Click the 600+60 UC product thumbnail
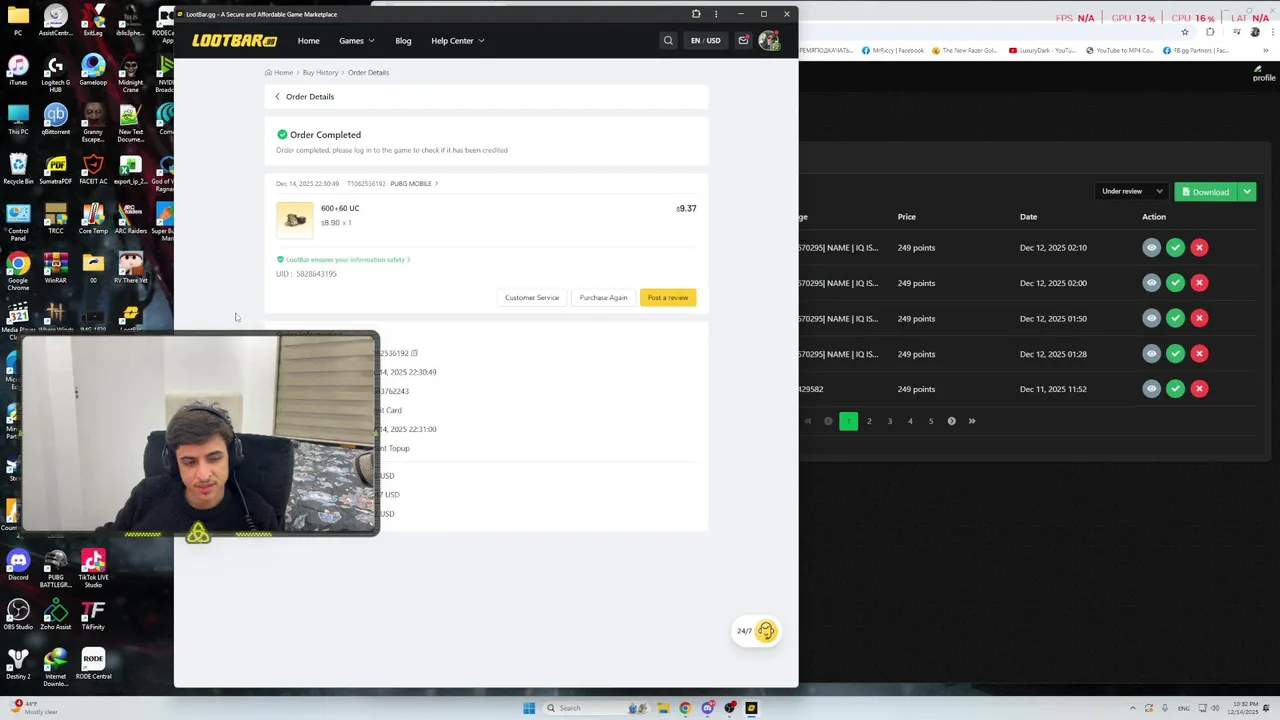The width and height of the screenshot is (1280, 720). pos(295,220)
